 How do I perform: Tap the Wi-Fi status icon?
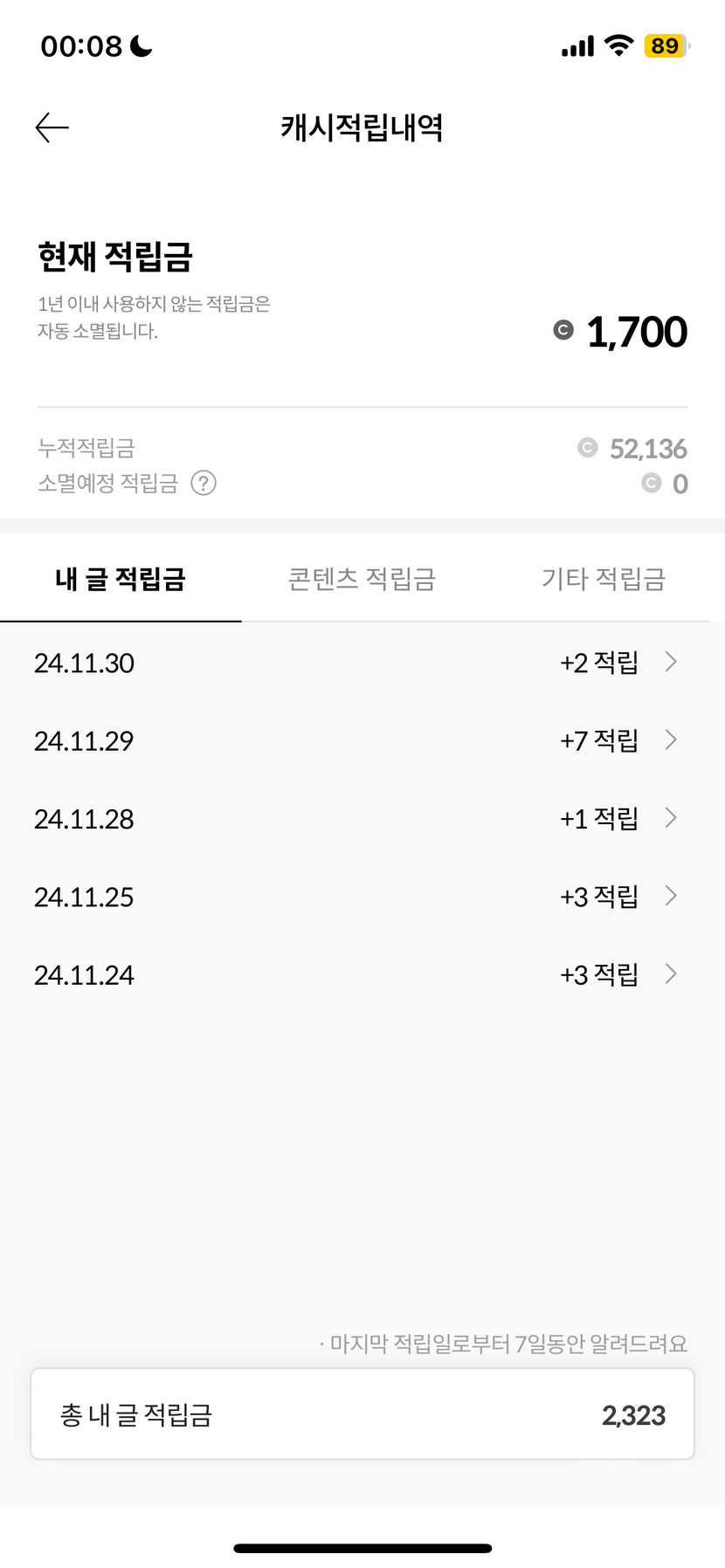coord(618,45)
